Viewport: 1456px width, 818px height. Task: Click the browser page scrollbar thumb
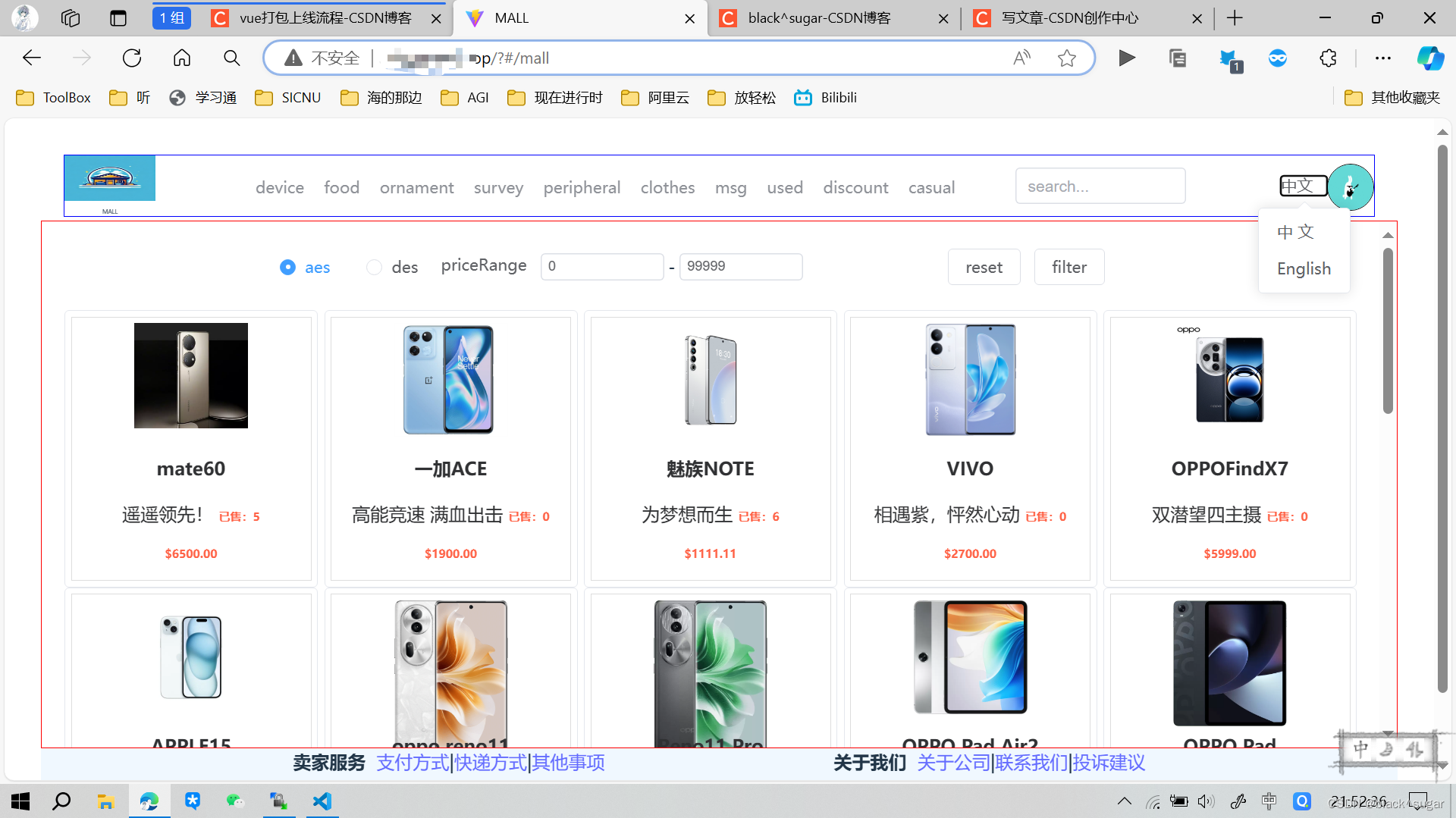(1442, 418)
